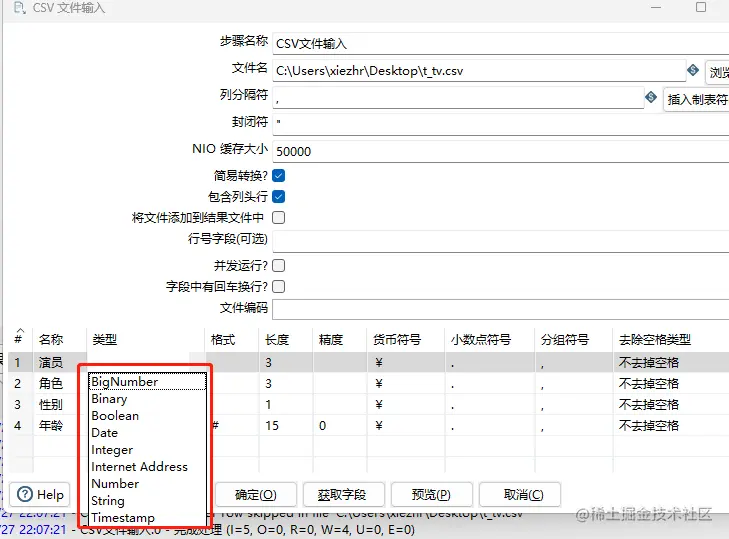
Task: Click the 浏览 browse button
Action: point(717,72)
